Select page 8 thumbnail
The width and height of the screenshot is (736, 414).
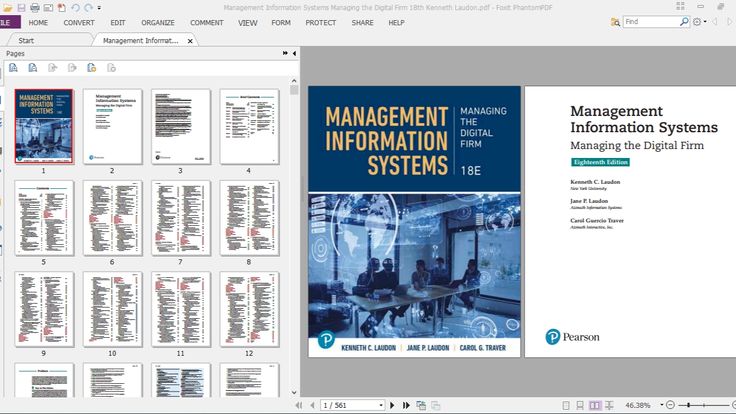tap(249, 218)
